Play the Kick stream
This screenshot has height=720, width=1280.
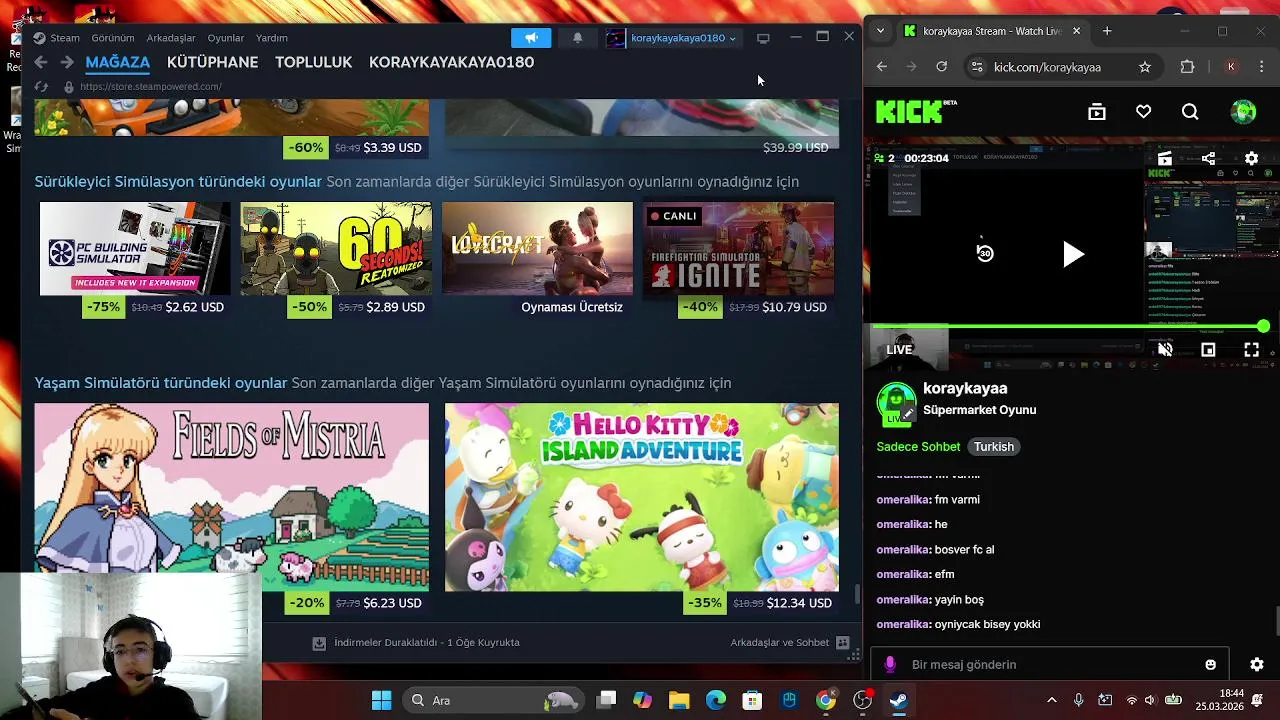pos(1072,254)
